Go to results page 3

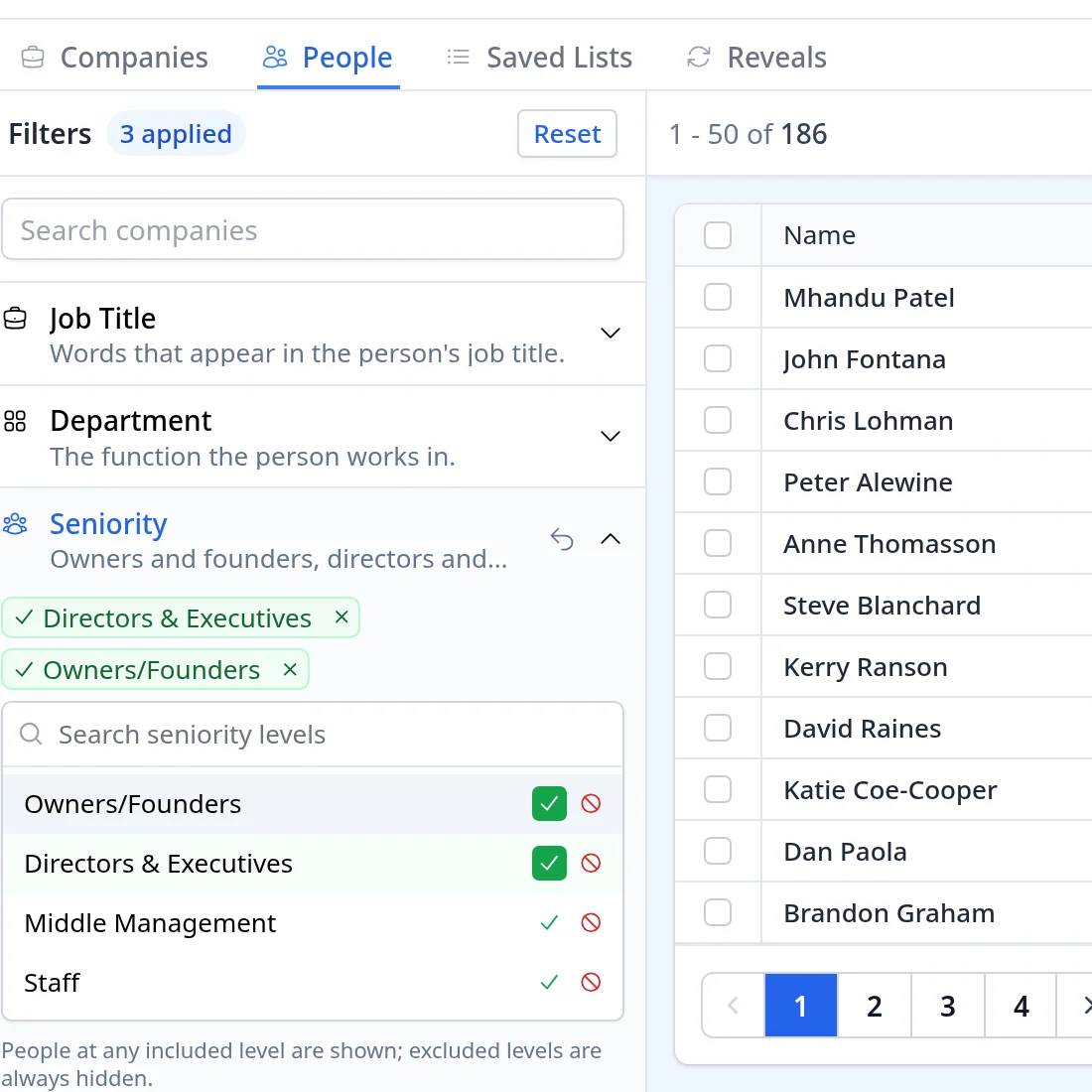pos(948,1006)
